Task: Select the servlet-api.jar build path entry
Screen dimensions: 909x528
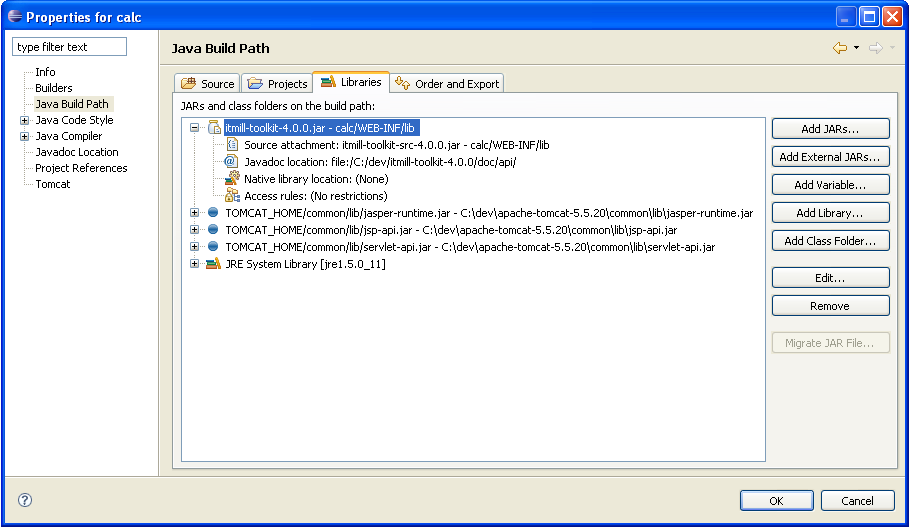Action: coord(470,247)
